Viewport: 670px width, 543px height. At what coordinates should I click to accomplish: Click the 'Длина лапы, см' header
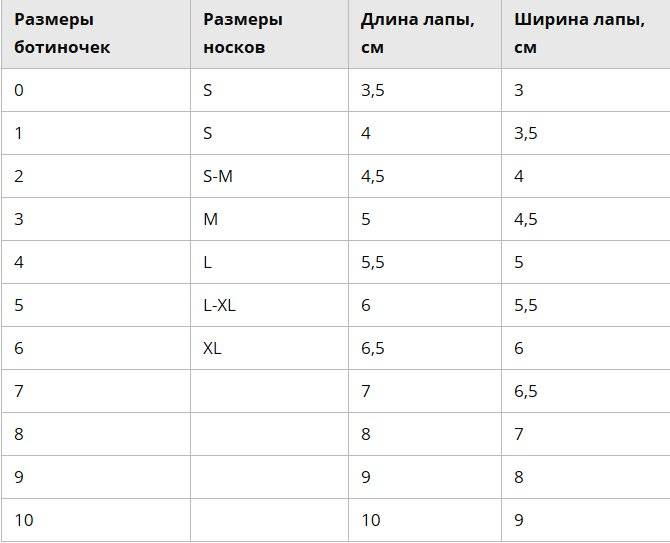click(x=425, y=34)
